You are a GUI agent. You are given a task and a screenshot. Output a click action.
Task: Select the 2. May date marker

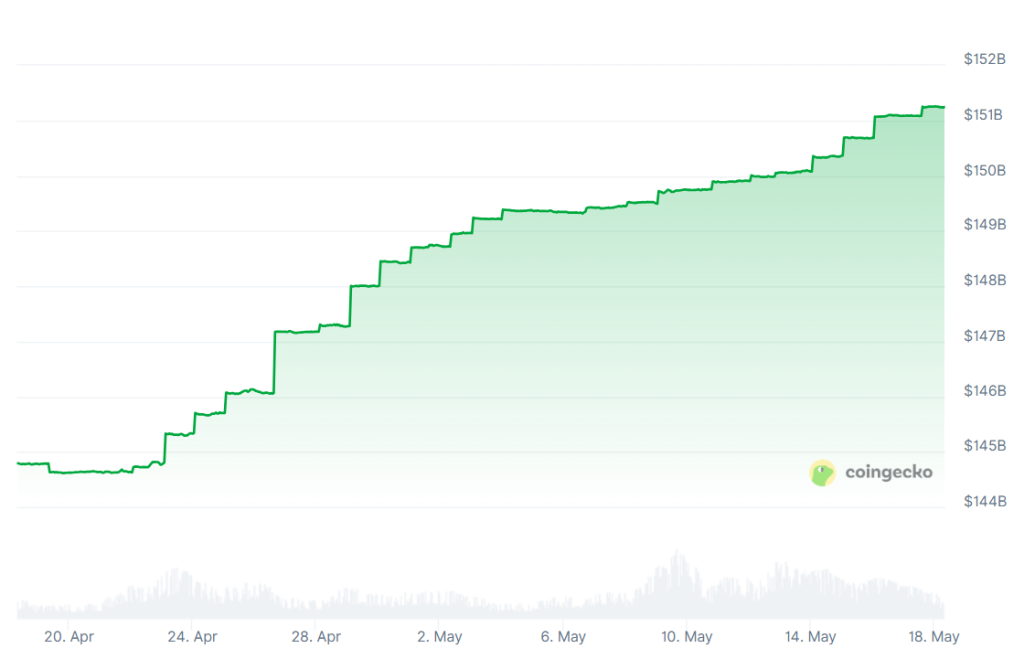440,636
